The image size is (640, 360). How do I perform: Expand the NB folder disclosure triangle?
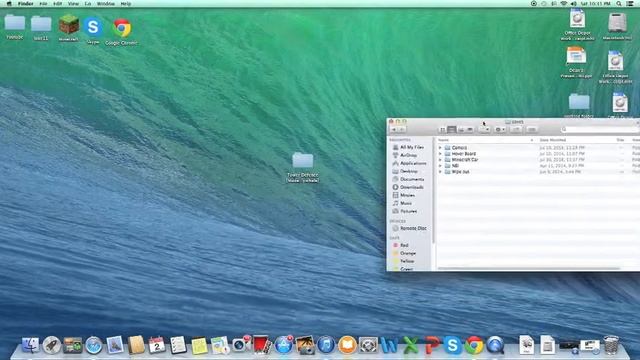tap(440, 166)
